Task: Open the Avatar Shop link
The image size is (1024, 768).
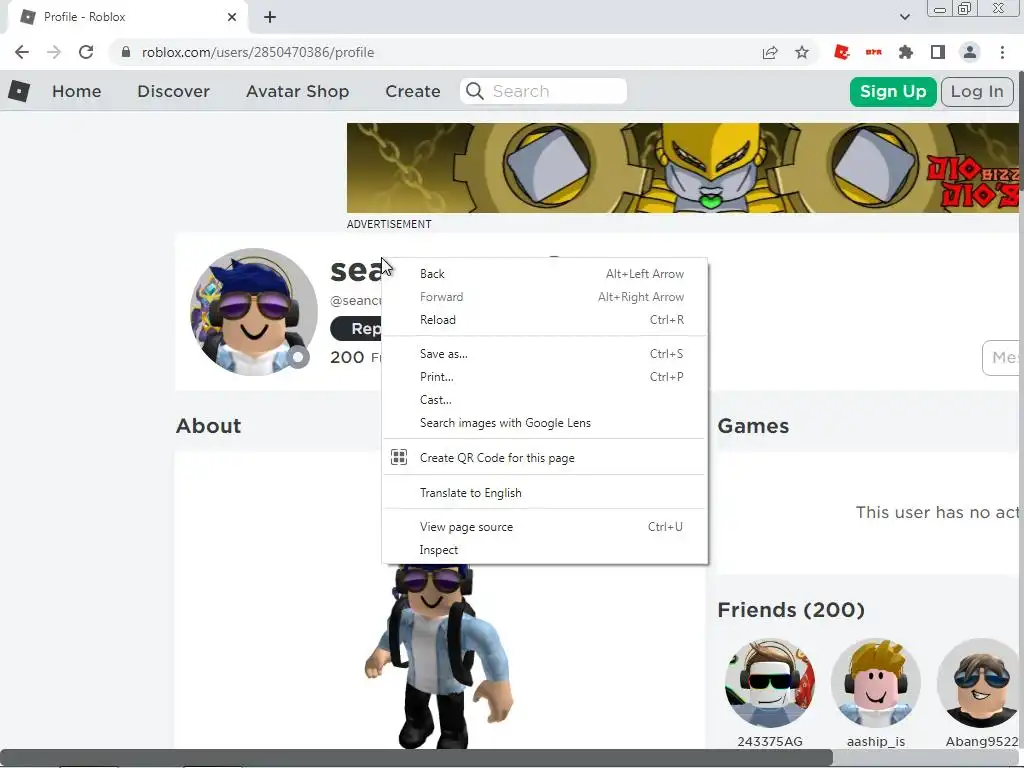Action: (x=297, y=91)
